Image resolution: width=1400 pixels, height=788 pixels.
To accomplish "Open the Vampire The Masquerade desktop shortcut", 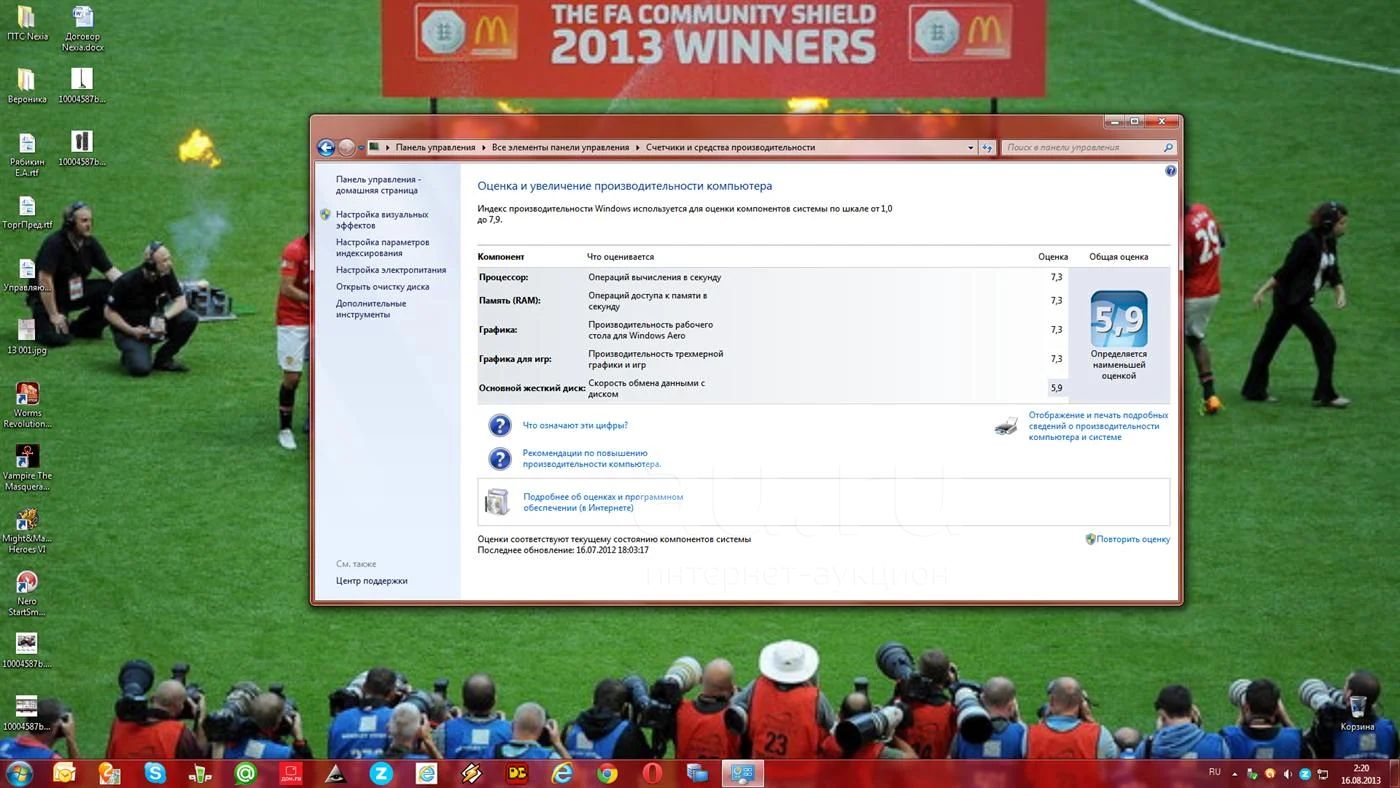I will click(x=27, y=467).
